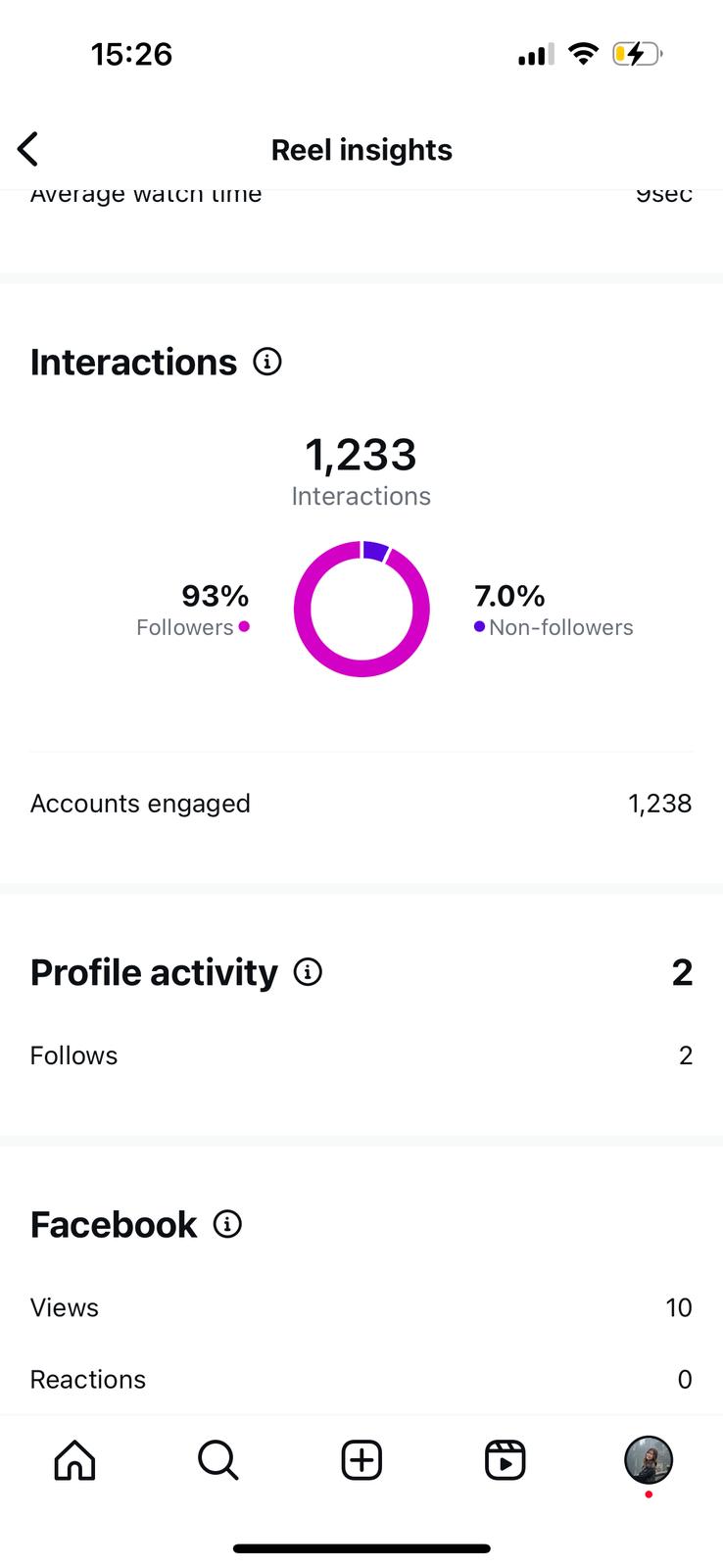Tap the Facebook Reactions row
Viewport: 723px width, 1568px height.
click(361, 1379)
